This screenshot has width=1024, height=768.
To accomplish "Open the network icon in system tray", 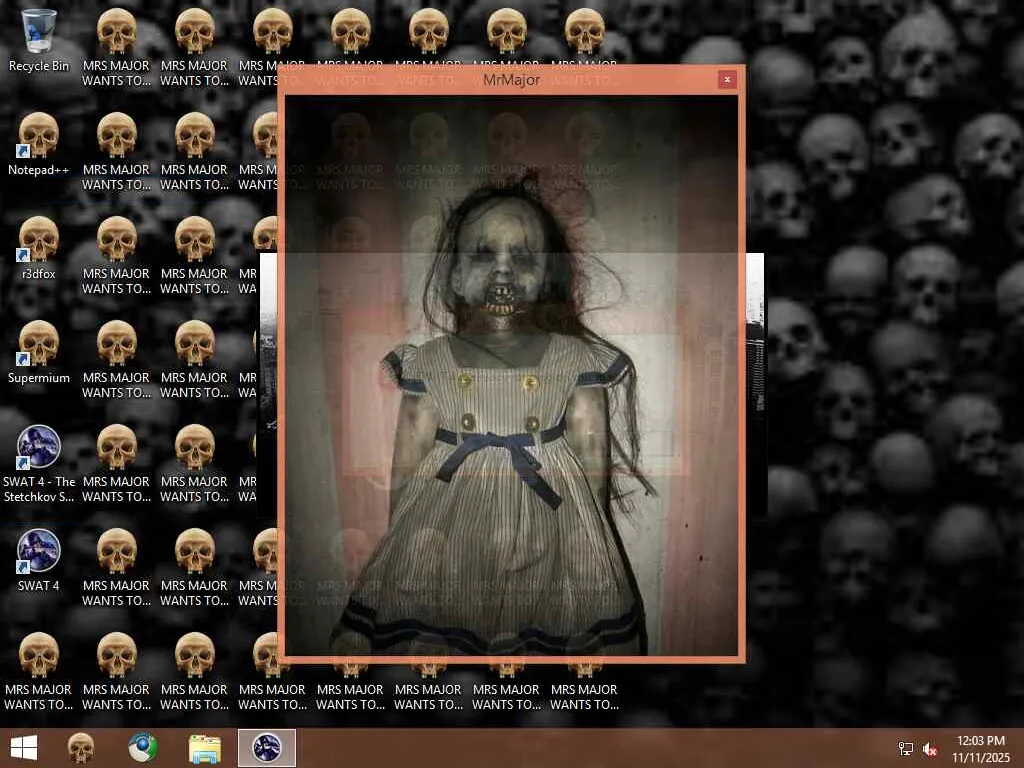I will pos(906,748).
